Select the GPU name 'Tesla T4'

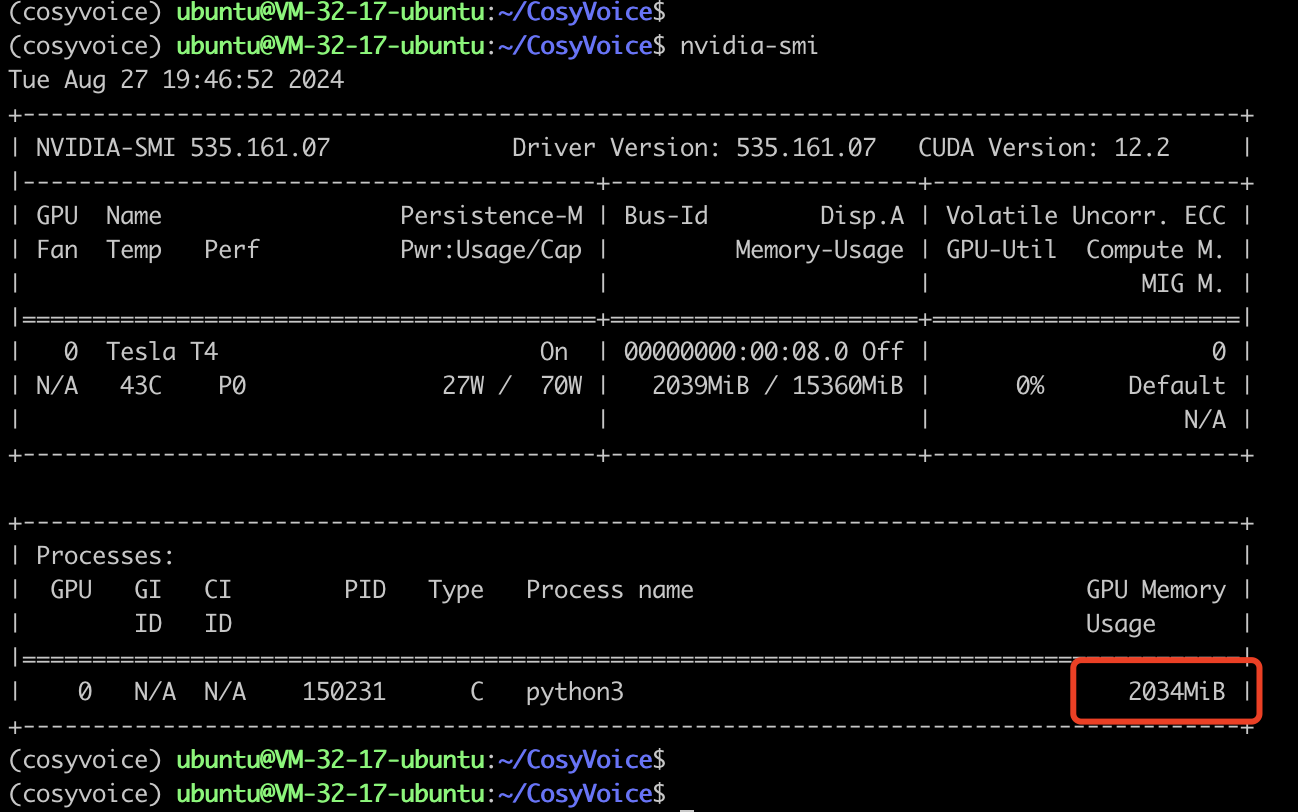coord(161,352)
